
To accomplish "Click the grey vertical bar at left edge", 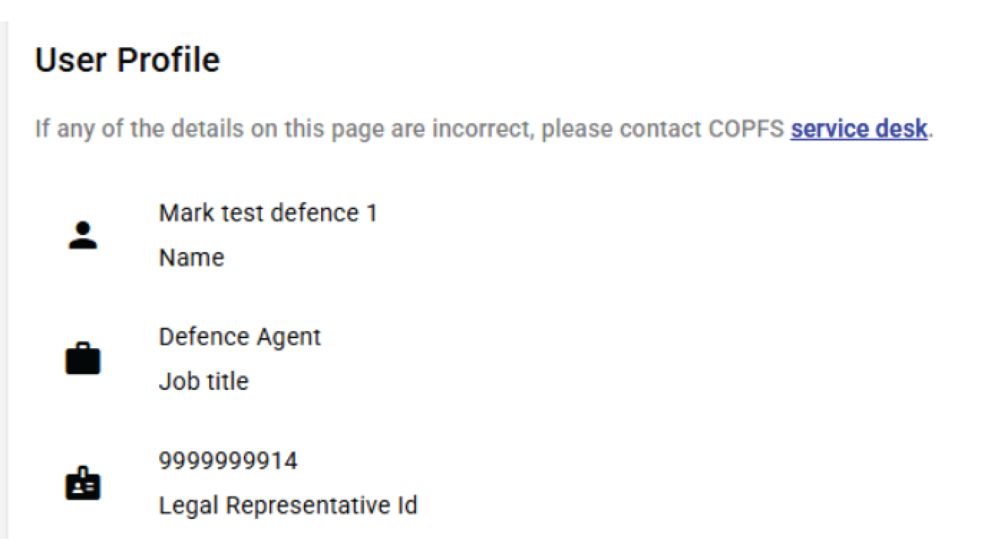I will (x=4, y=280).
